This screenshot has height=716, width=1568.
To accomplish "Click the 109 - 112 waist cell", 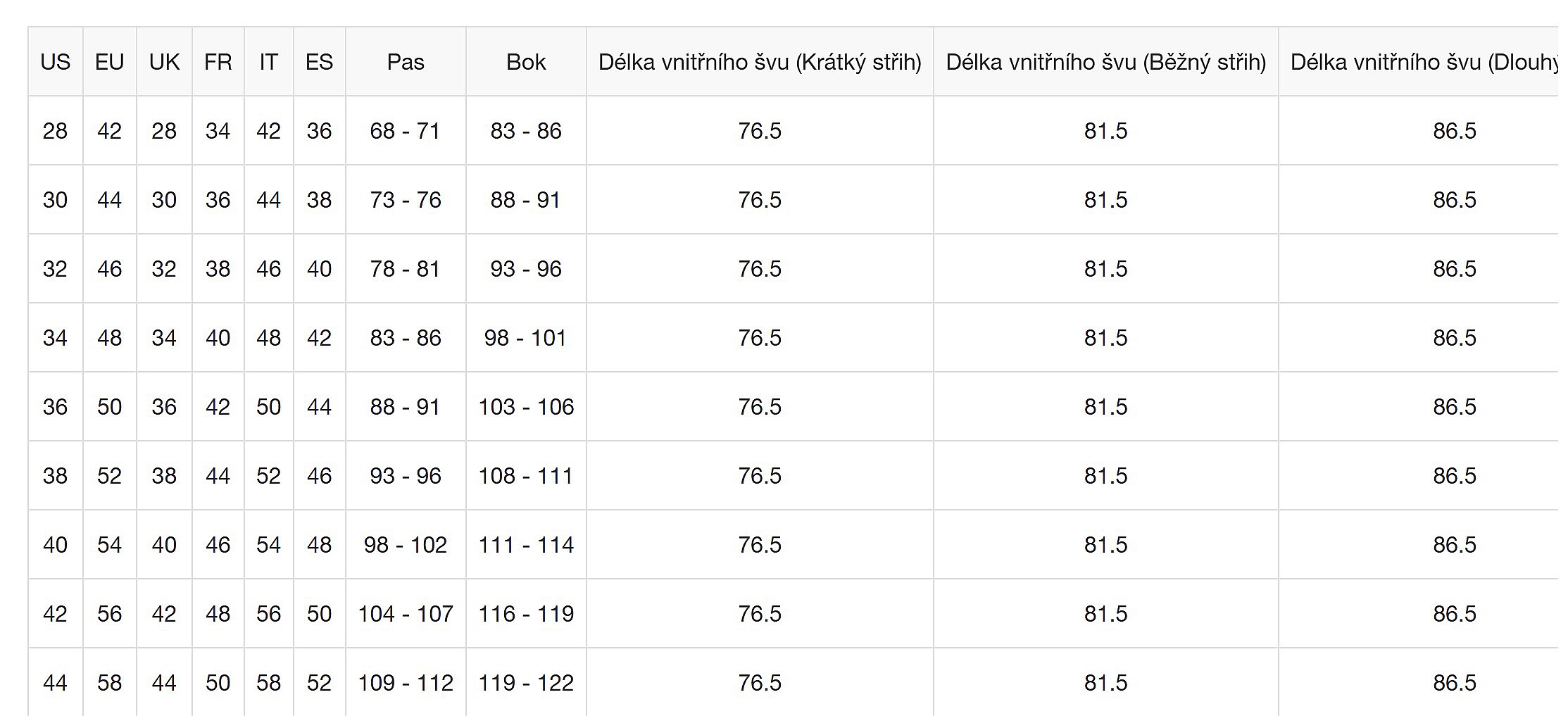I will pyautogui.click(x=406, y=683).
